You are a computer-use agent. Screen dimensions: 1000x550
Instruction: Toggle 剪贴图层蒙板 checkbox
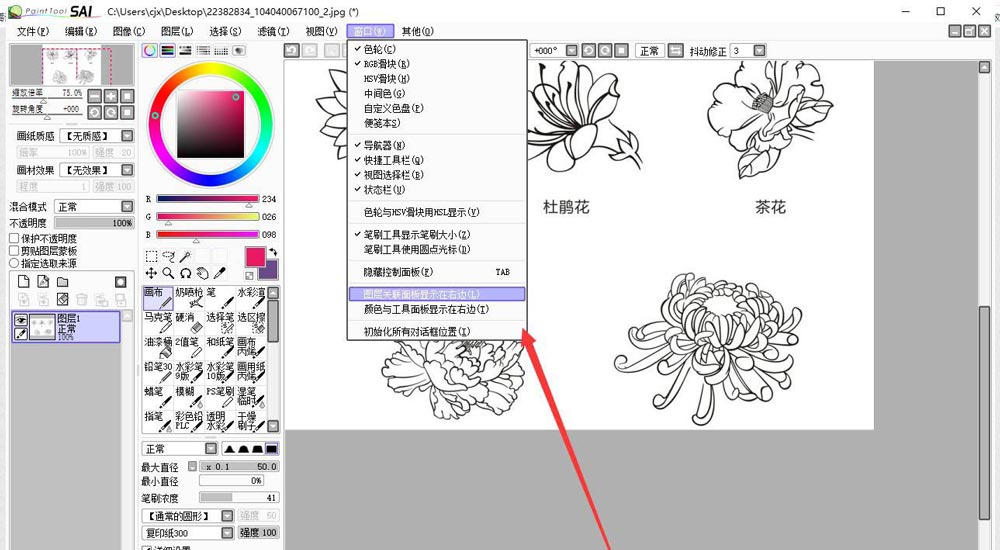pos(14,251)
